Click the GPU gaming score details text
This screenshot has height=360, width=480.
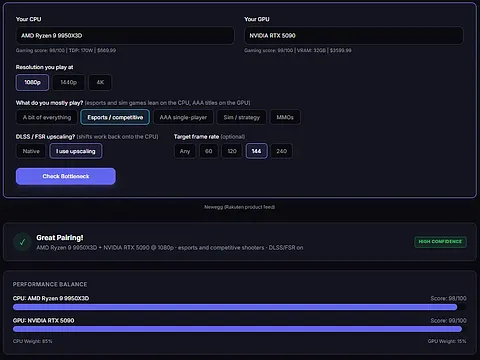298,50
